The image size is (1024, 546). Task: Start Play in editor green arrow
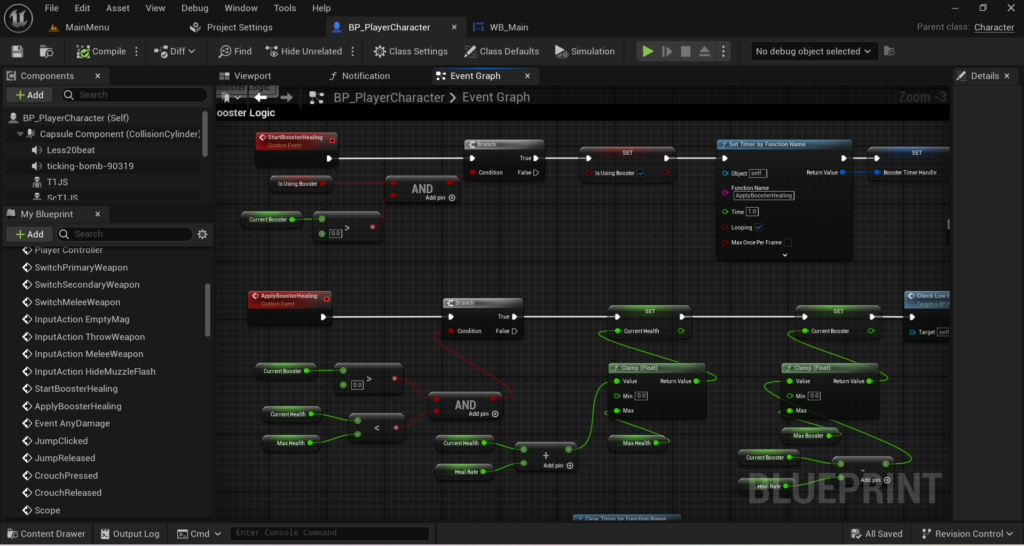pyautogui.click(x=647, y=51)
